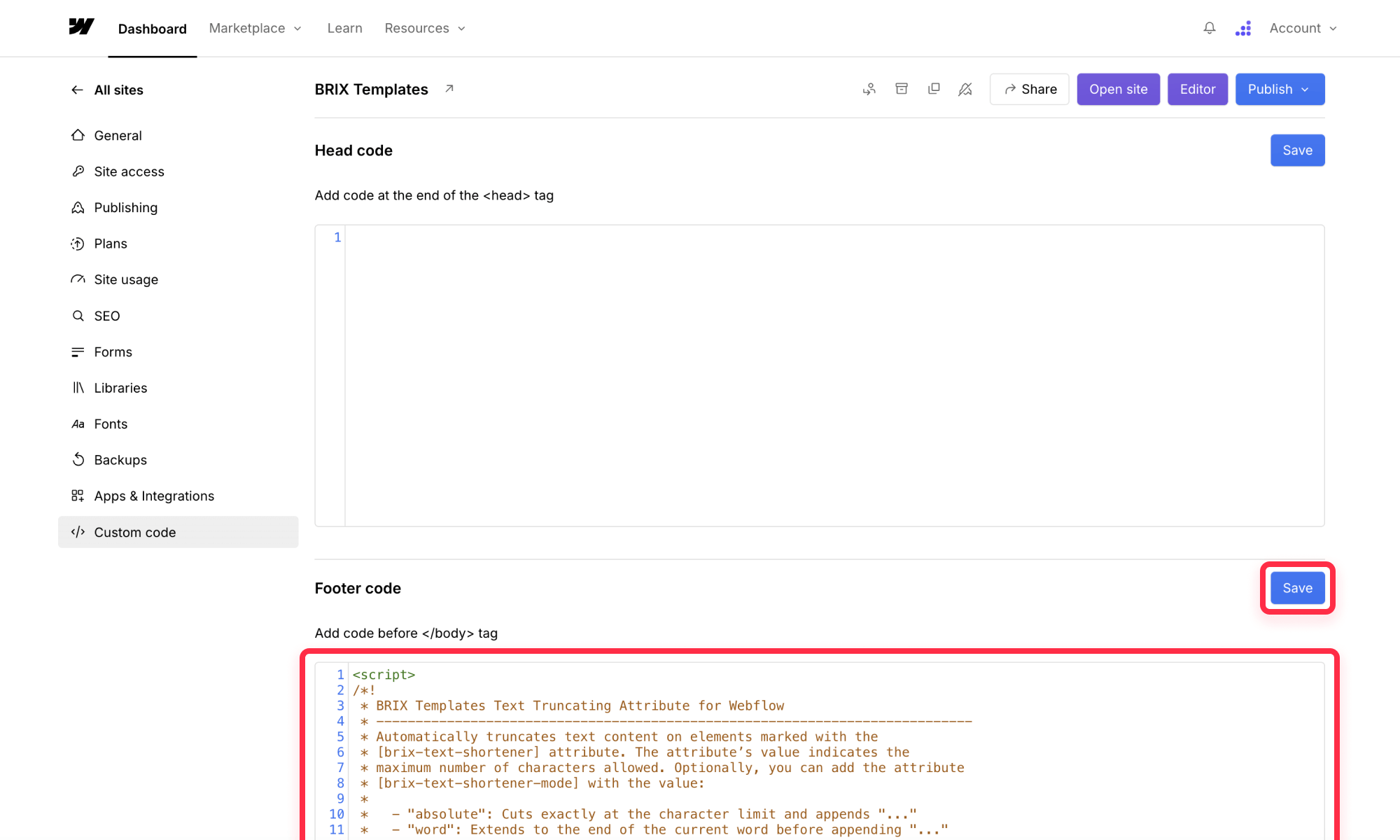
Task: Expand the Marketplace dropdown
Action: [x=255, y=28]
